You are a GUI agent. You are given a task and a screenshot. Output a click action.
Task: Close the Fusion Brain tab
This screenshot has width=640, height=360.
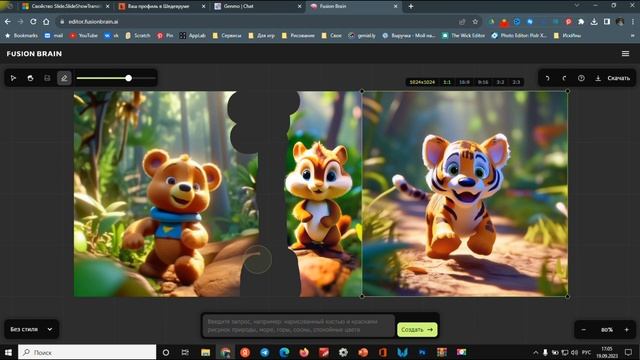(x=395, y=6)
